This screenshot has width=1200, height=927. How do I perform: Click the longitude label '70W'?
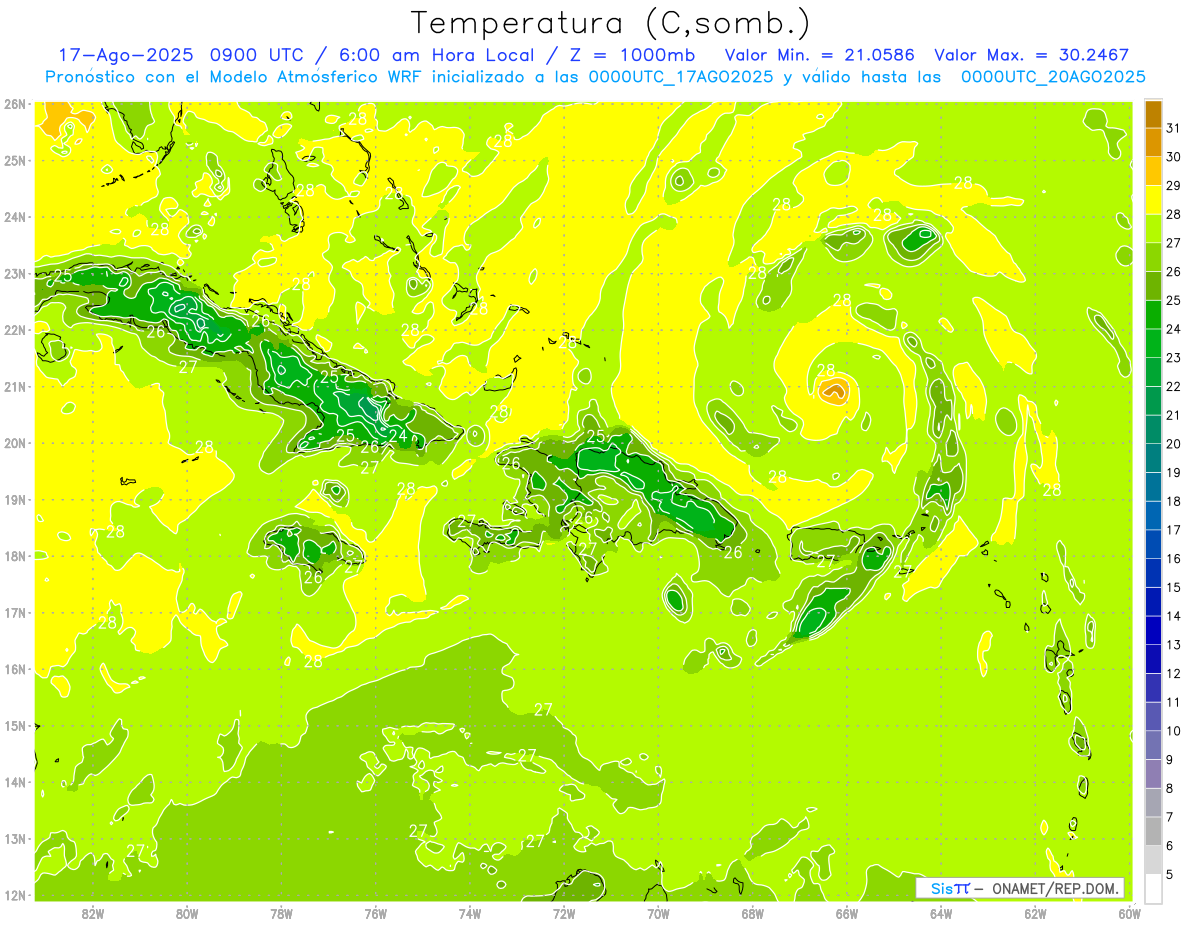coord(658,913)
